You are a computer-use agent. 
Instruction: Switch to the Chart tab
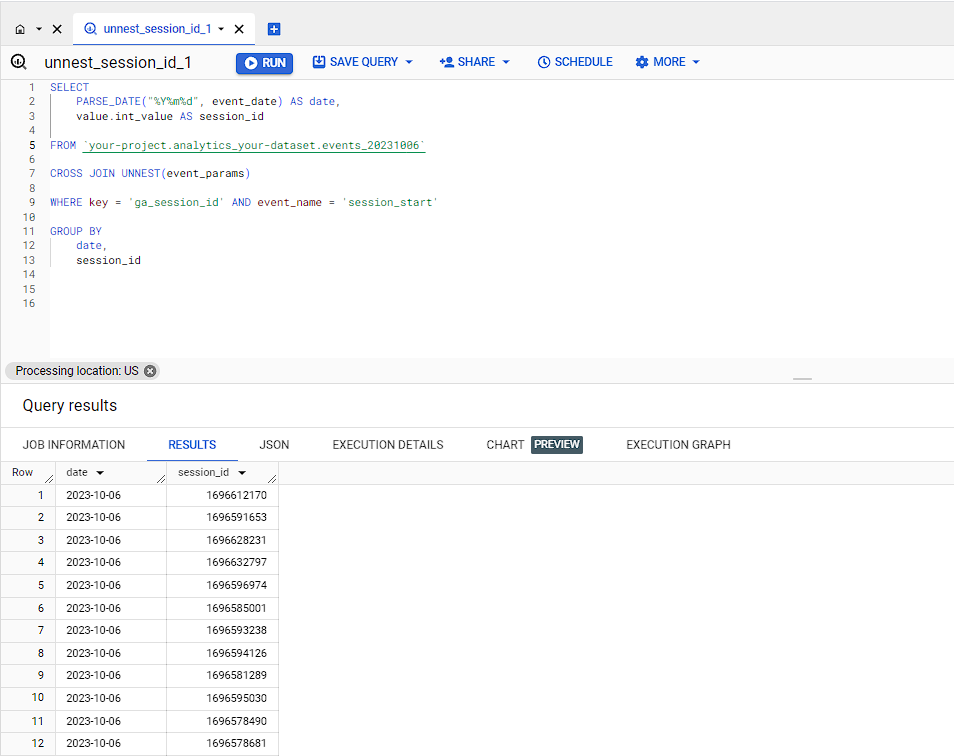505,445
